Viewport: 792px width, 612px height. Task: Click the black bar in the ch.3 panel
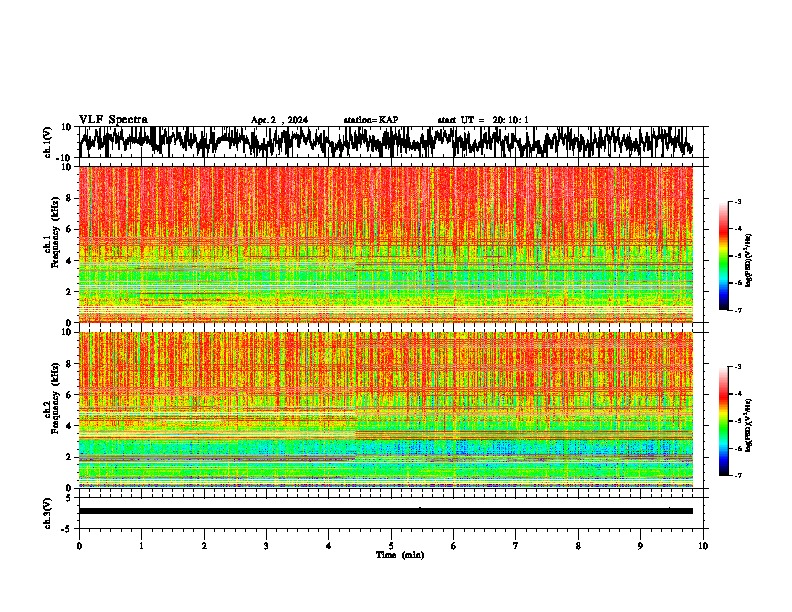(386, 511)
